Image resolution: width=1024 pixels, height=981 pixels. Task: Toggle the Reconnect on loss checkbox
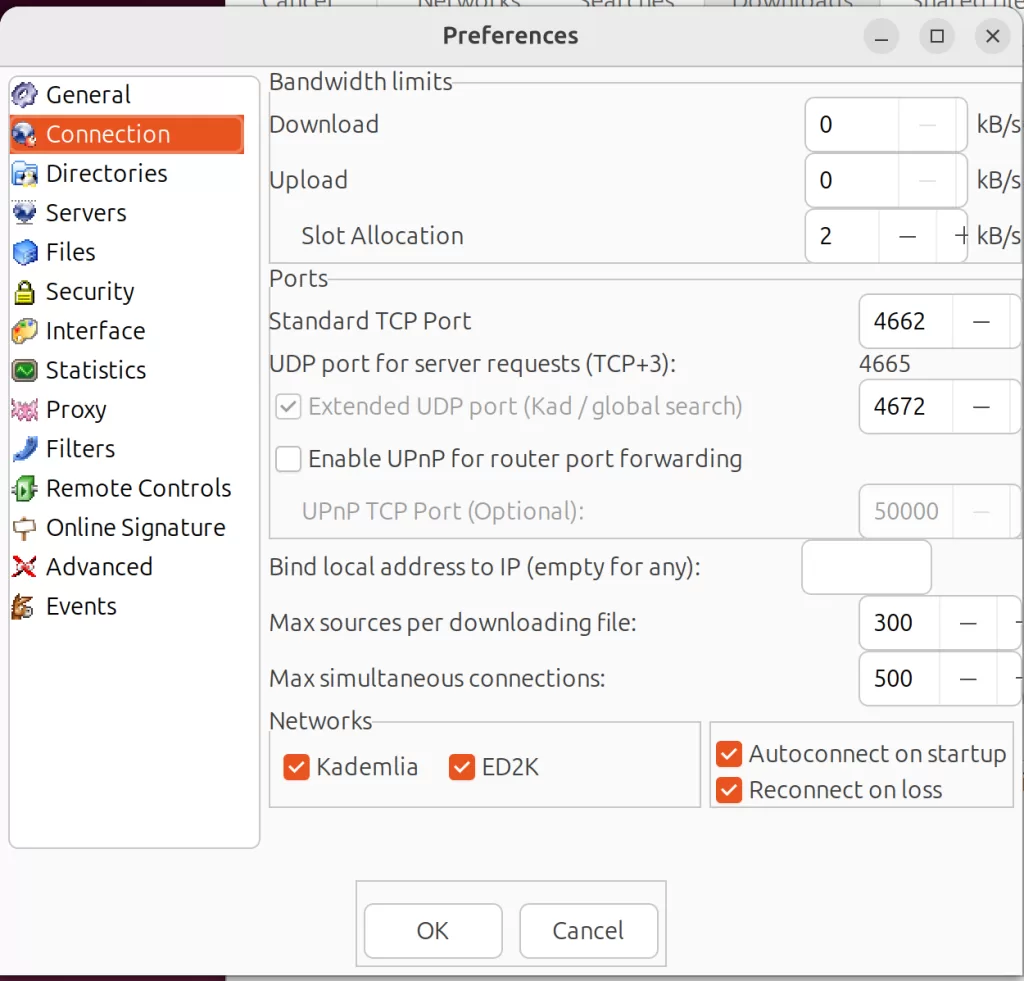729,790
